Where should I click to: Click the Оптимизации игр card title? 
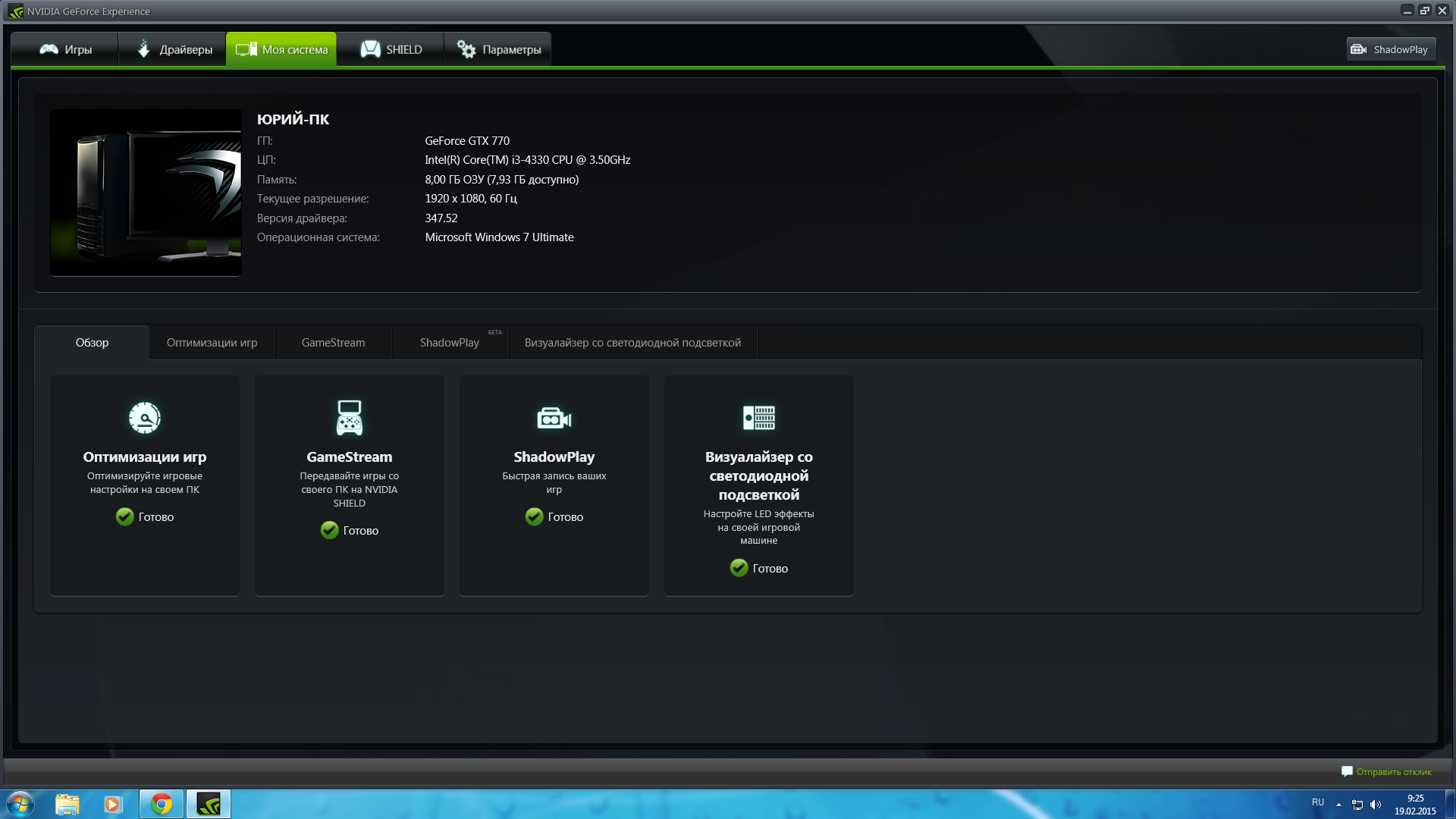tap(145, 457)
